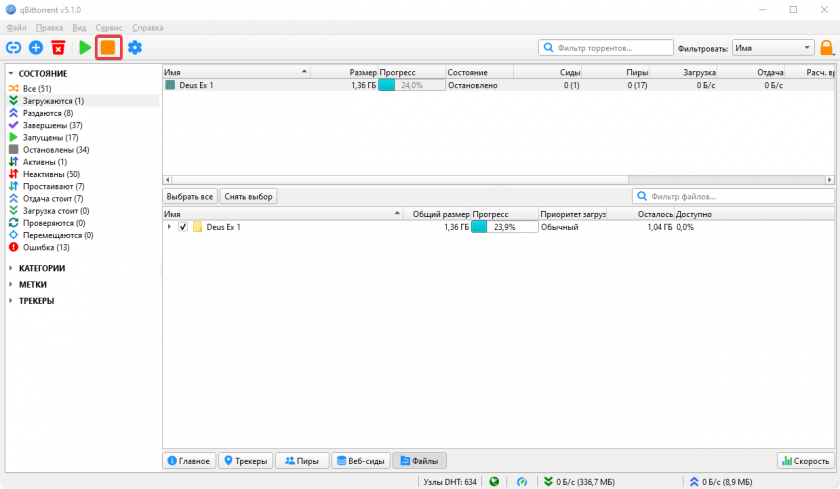Click the add torrent link icon
This screenshot has width=840, height=489.
(x=14, y=47)
